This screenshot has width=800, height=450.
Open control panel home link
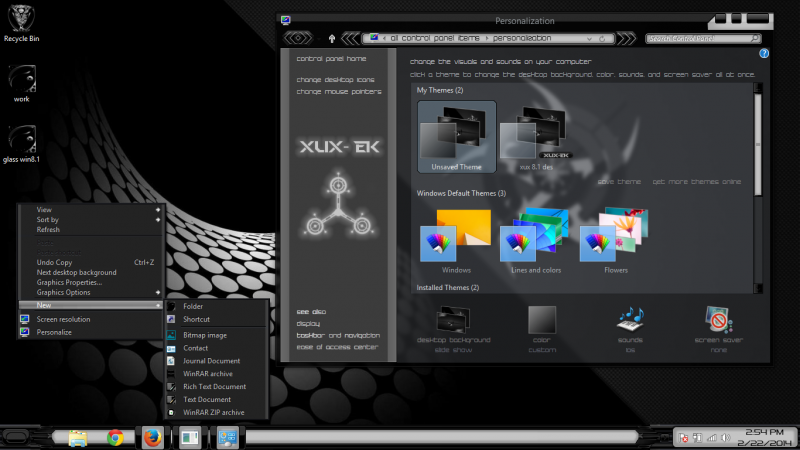(x=331, y=59)
